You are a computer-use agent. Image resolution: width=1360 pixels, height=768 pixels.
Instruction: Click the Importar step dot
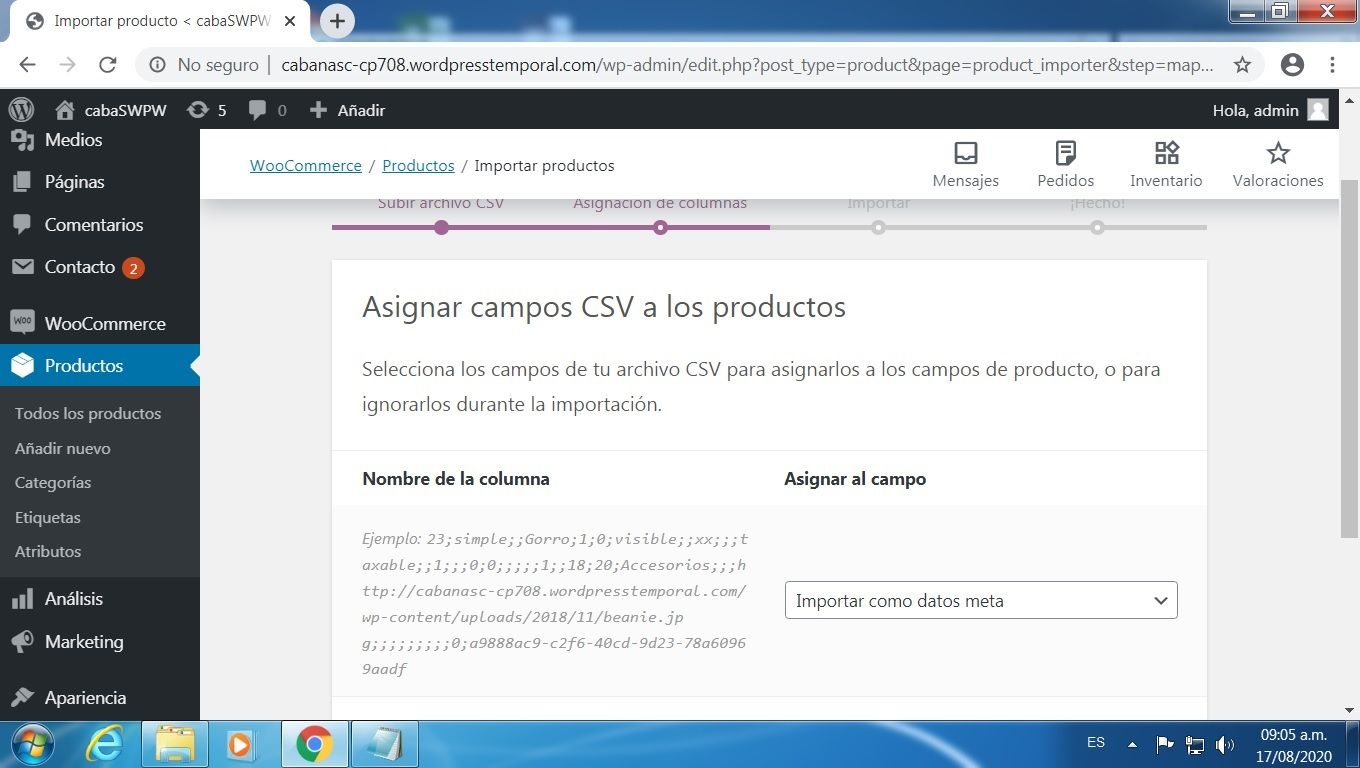(878, 227)
